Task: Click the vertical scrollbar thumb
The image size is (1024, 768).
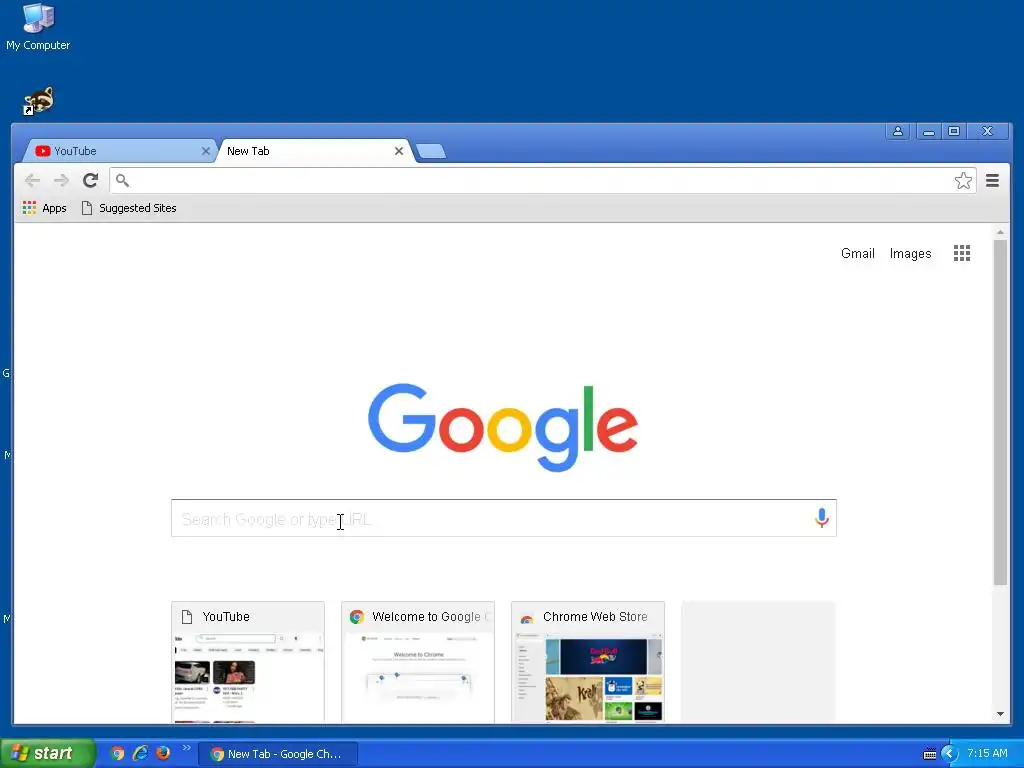Action: (x=1000, y=412)
